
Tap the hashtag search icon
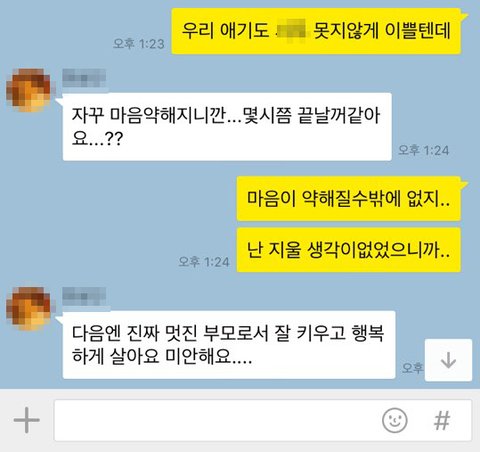coord(442,420)
